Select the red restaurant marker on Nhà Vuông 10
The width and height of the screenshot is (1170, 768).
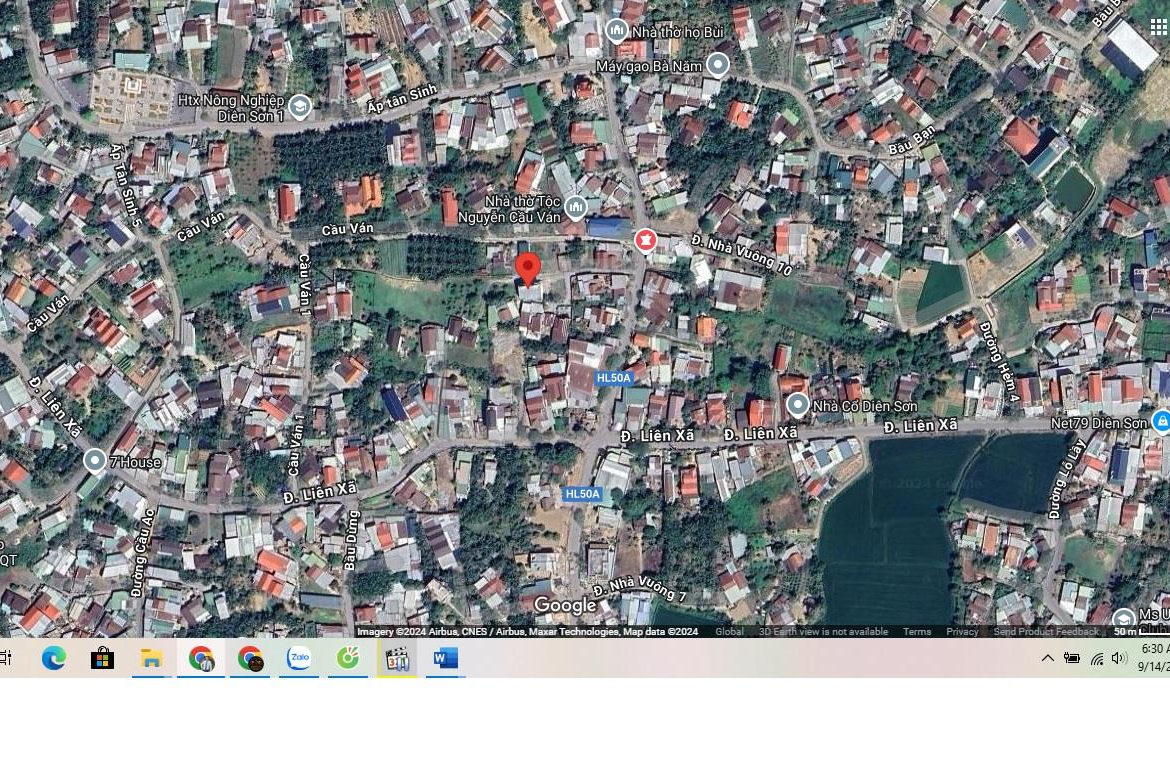[x=646, y=241]
